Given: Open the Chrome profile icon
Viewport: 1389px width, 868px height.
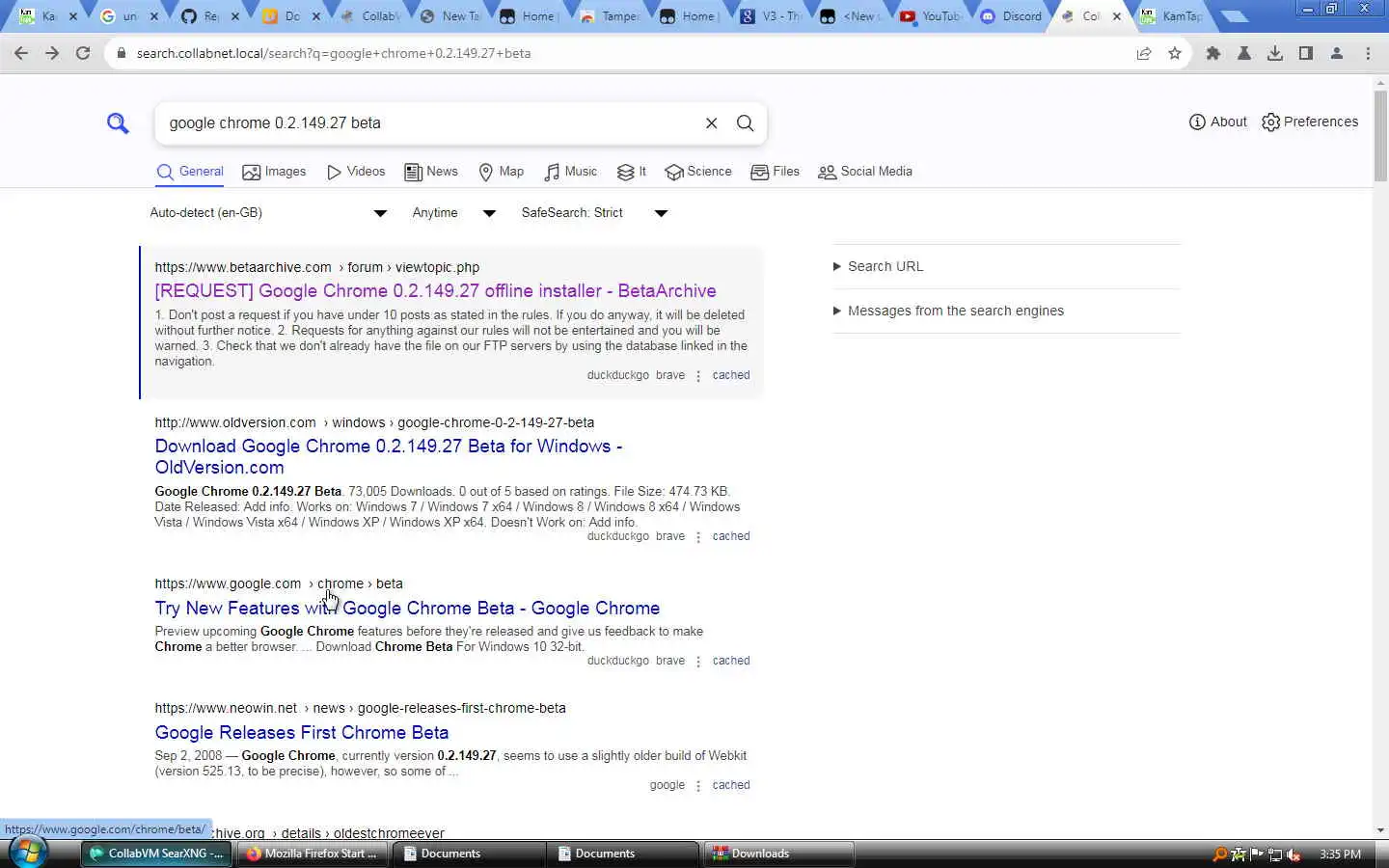Looking at the screenshot, I should pos(1337,53).
